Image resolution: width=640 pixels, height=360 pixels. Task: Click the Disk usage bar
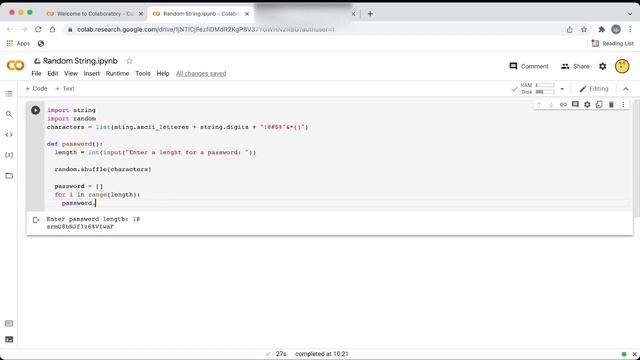[x=545, y=92]
